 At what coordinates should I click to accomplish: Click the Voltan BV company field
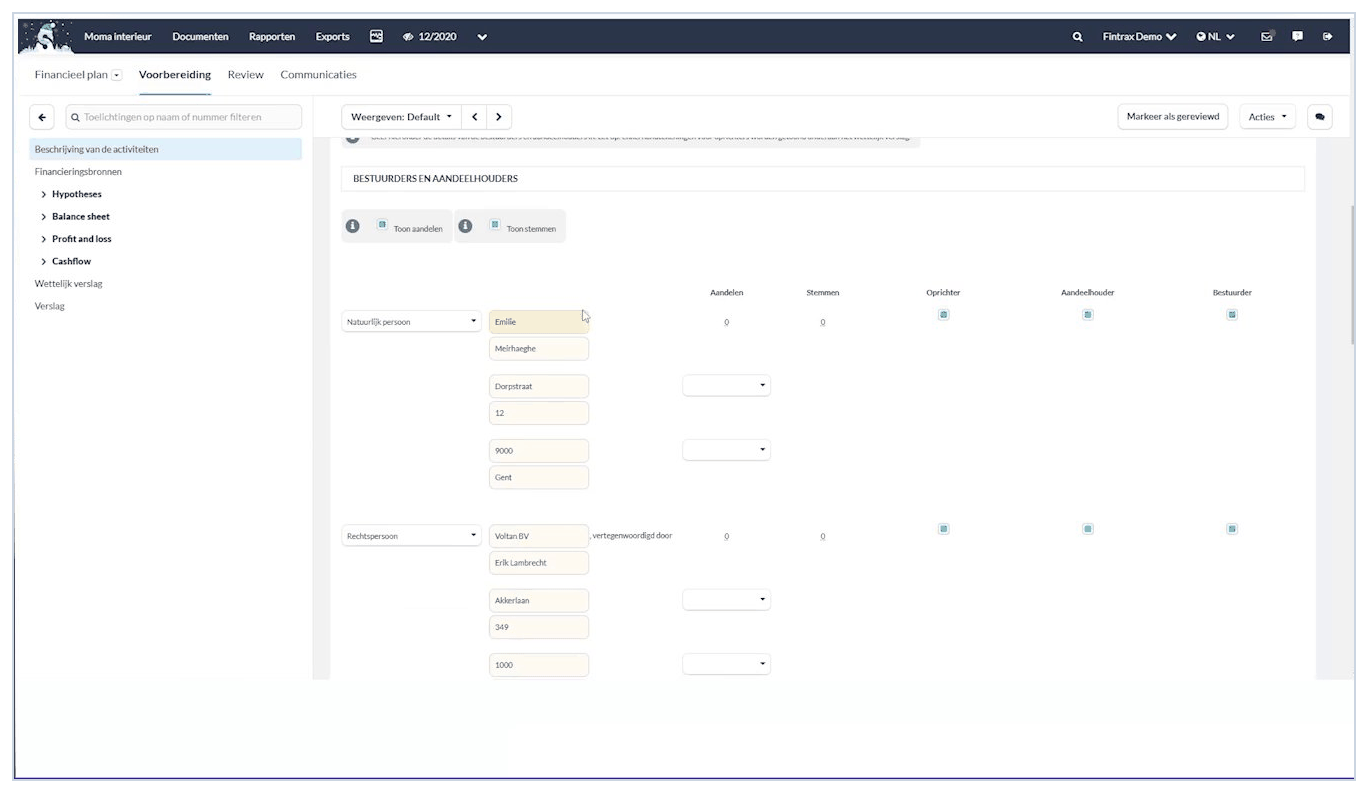(539, 536)
